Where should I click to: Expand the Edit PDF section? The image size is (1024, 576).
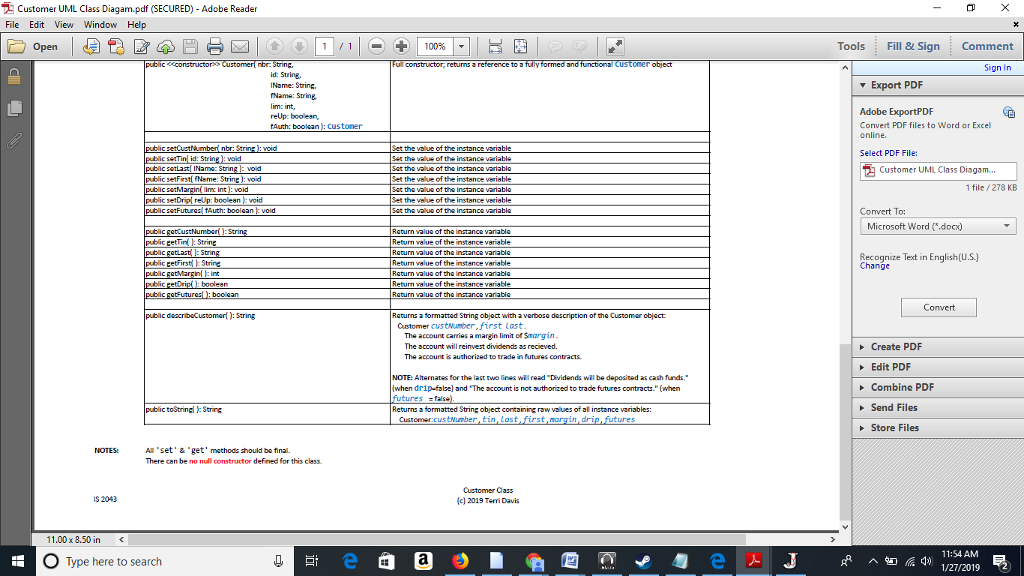point(938,367)
